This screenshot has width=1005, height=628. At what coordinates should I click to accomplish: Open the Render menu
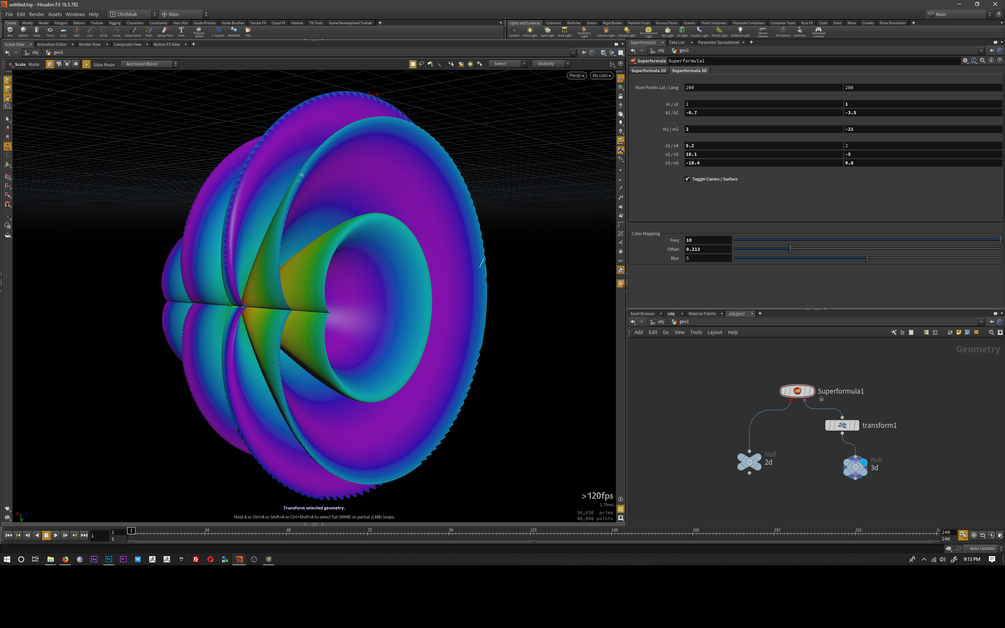point(37,14)
